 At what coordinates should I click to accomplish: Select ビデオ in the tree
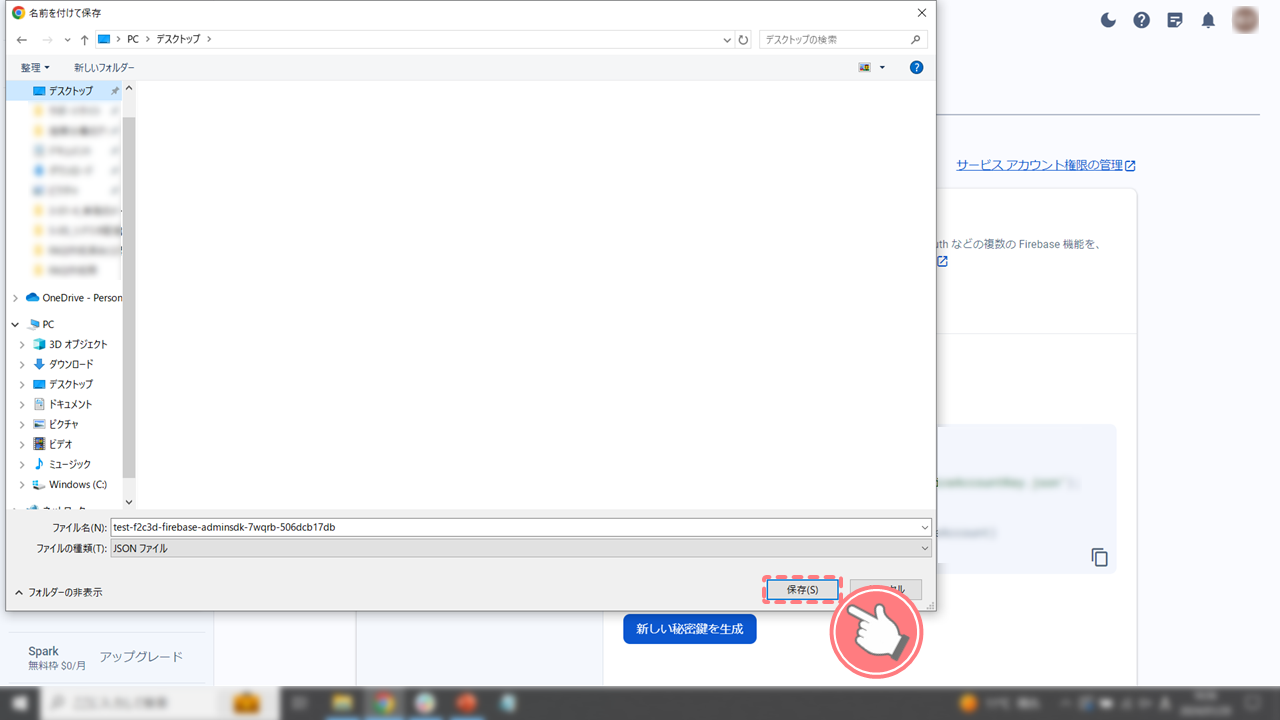click(52, 444)
